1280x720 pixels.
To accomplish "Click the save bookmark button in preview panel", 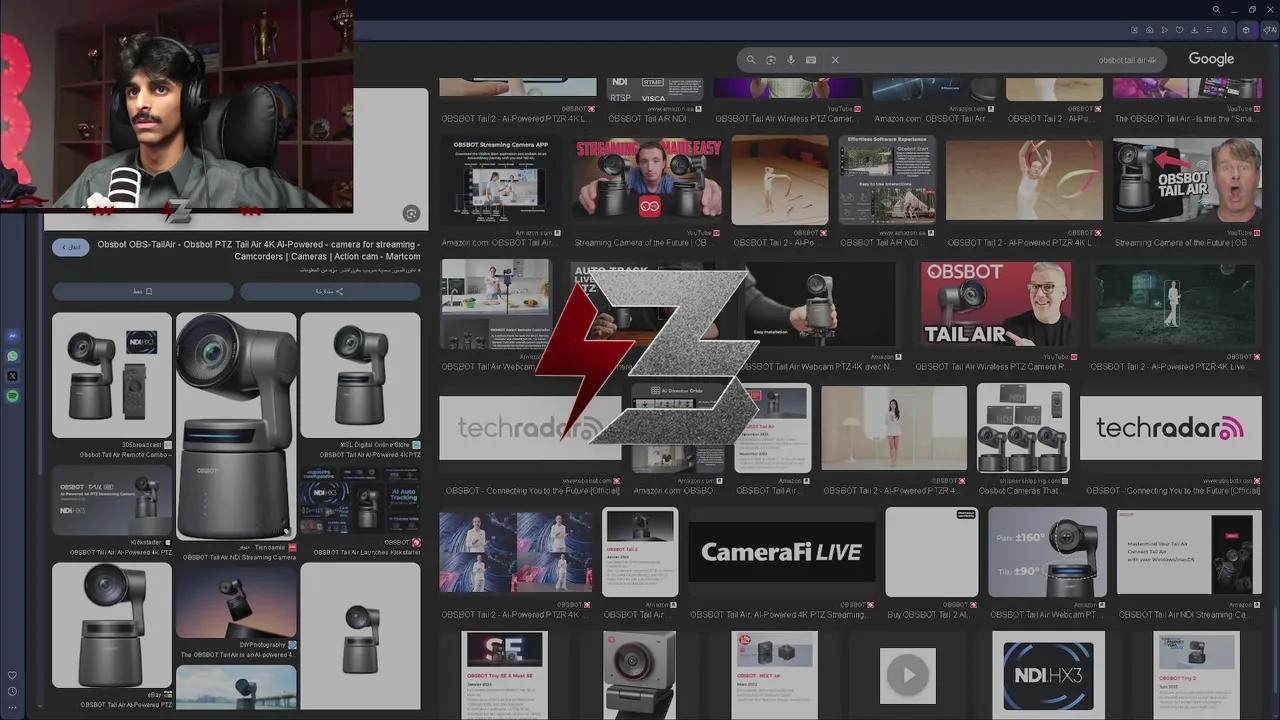I will 143,291.
